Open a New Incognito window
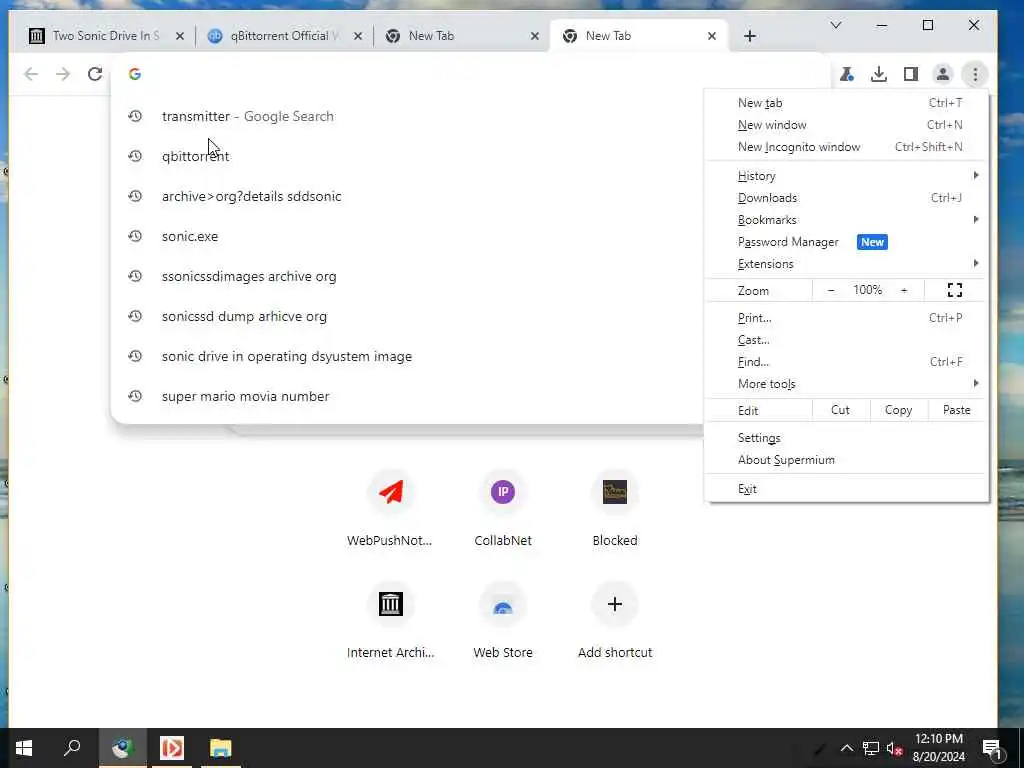This screenshot has width=1024, height=768. pyautogui.click(x=846, y=147)
